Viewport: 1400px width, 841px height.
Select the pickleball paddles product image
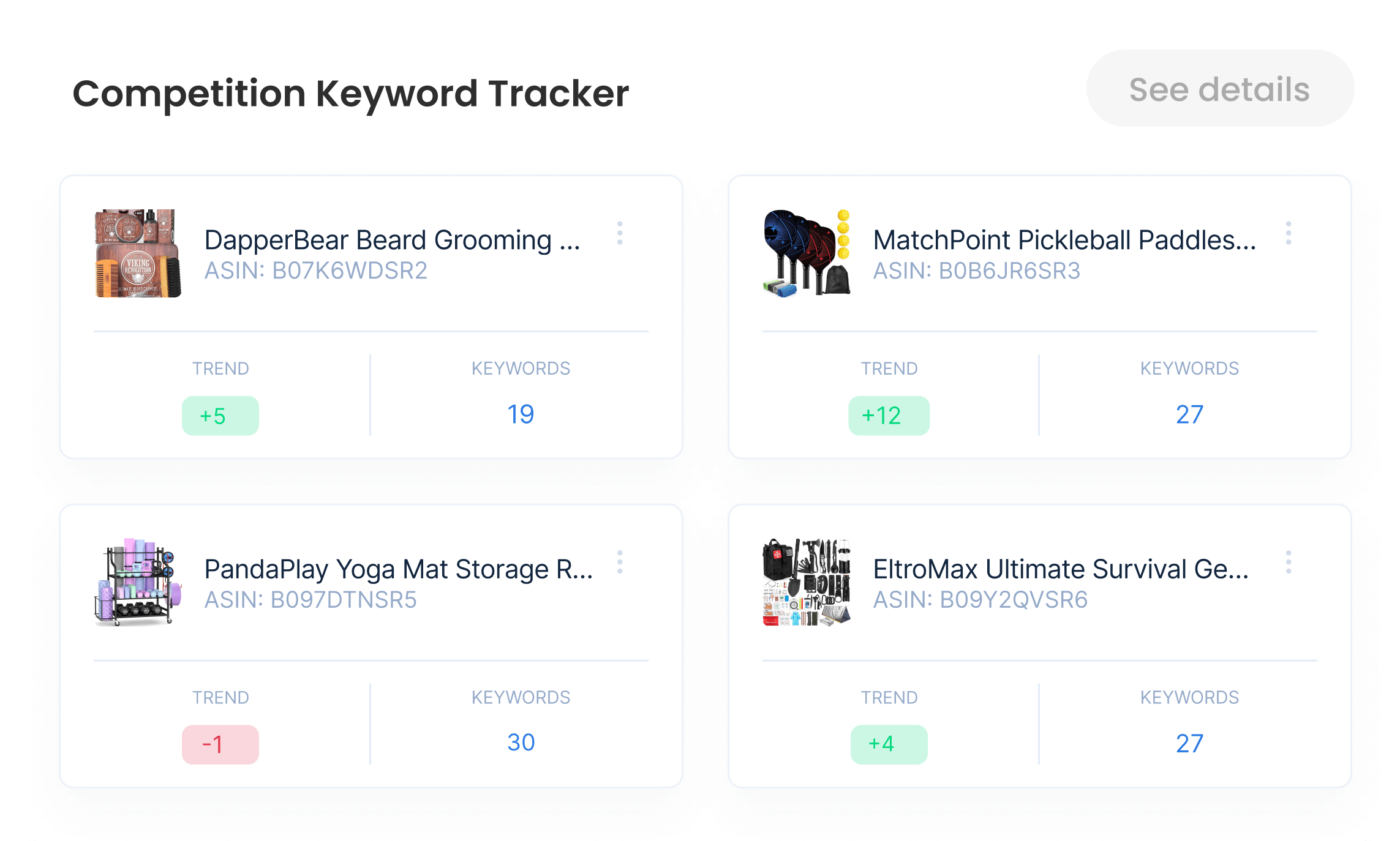(807, 253)
